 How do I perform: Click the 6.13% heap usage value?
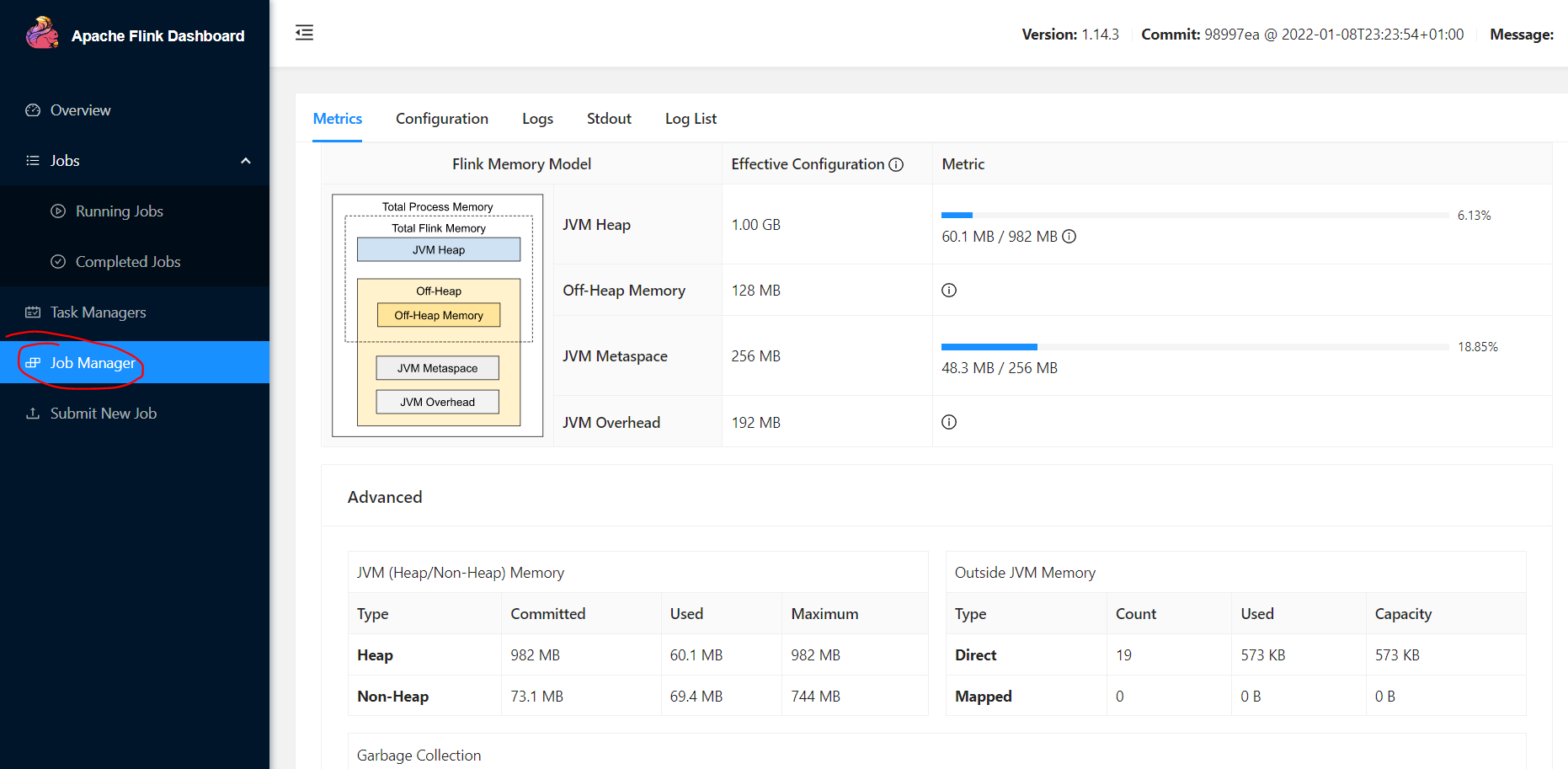click(x=1474, y=216)
